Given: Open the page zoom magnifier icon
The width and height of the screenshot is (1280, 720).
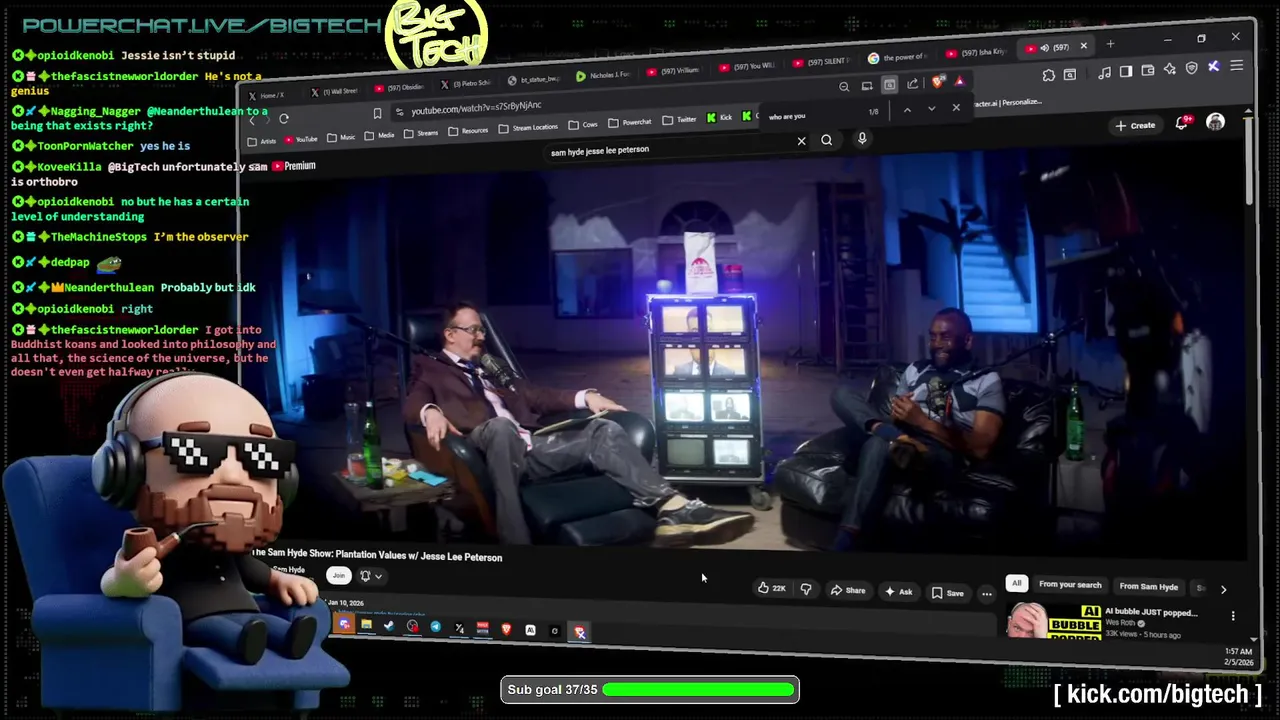Looking at the screenshot, I should [844, 87].
